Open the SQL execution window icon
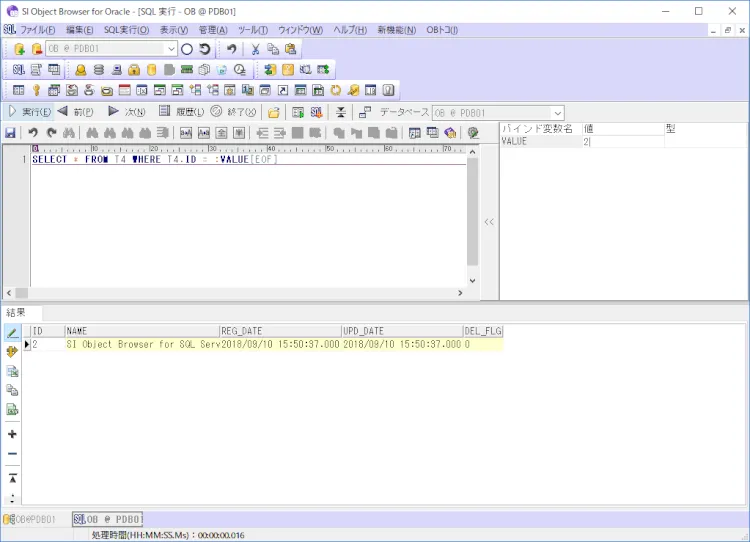 [x=19, y=70]
